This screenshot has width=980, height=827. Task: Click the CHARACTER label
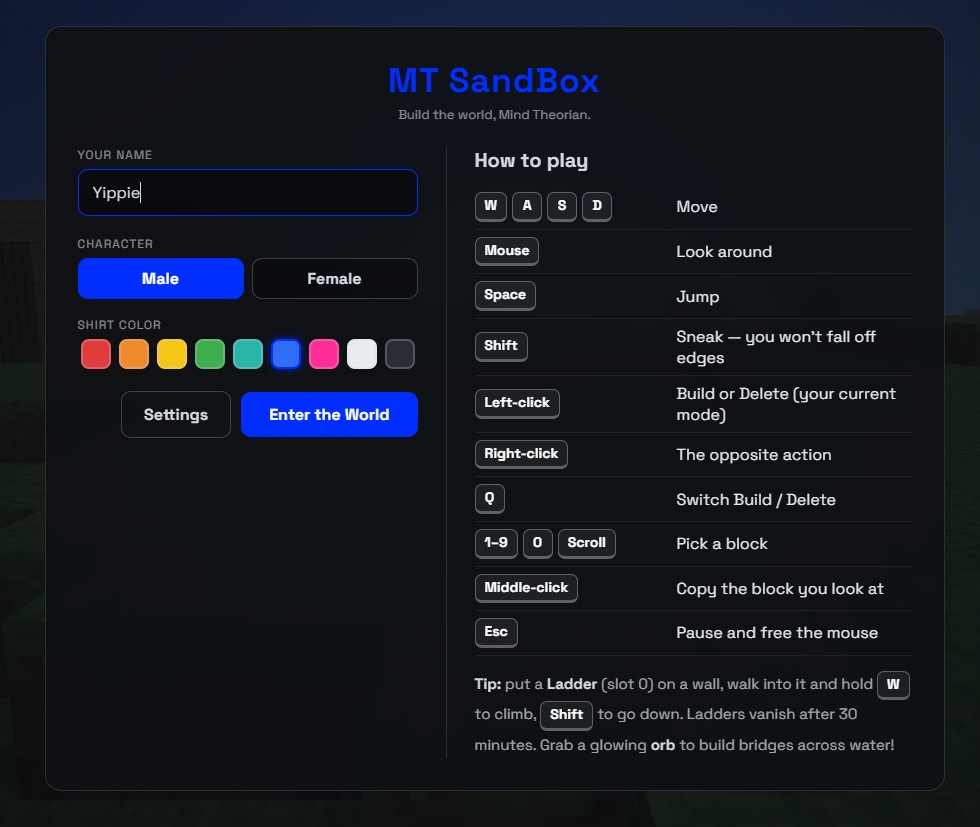tap(115, 244)
